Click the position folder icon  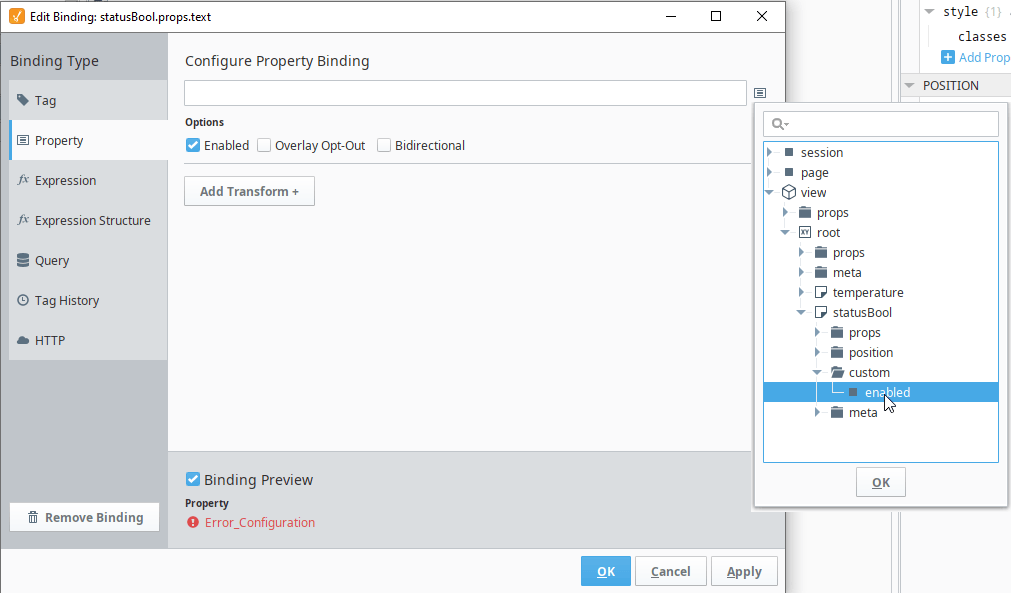point(837,352)
